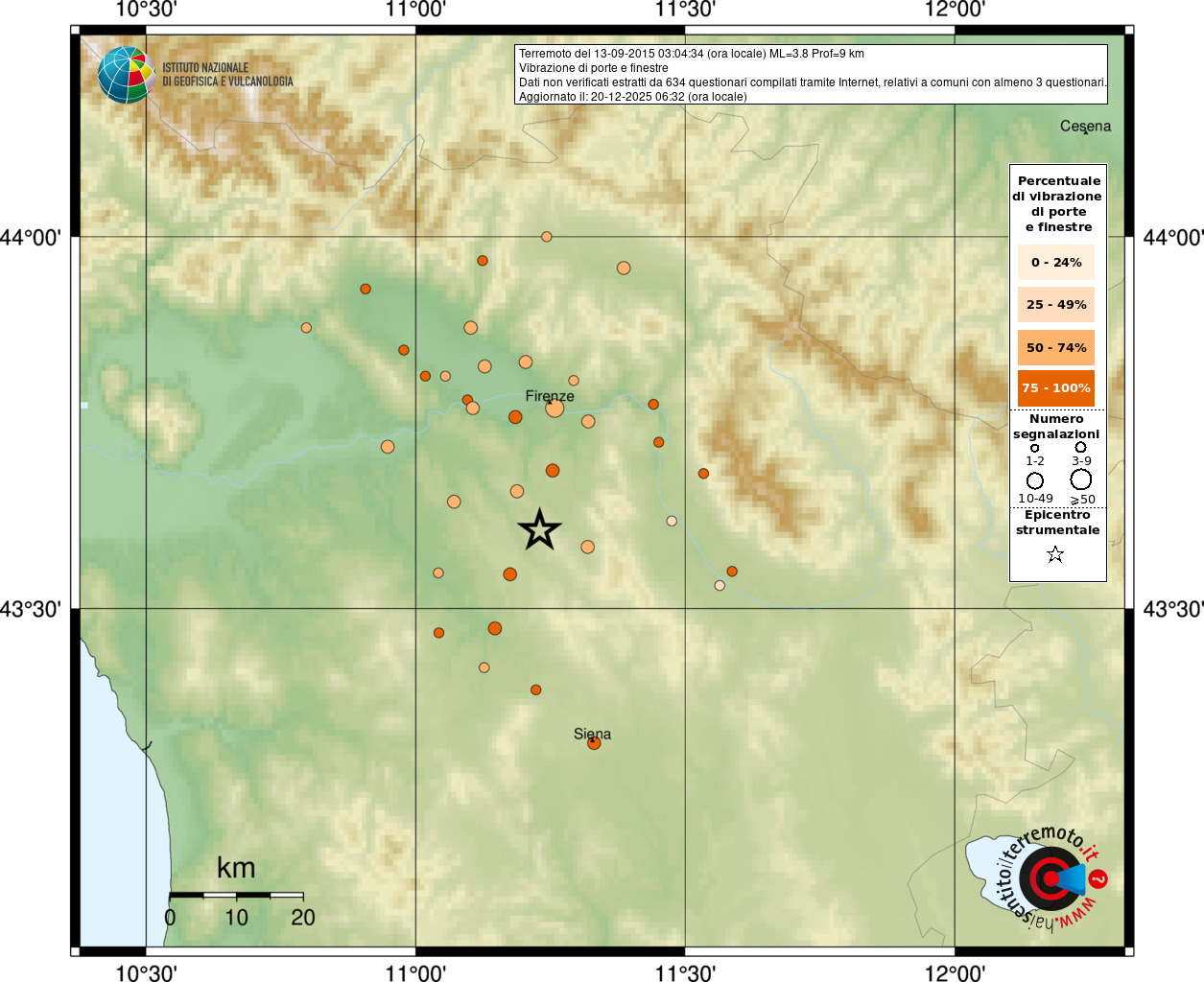Image resolution: width=1204 pixels, height=982 pixels.
Task: Click the data circle on the 44°00' gridline
Action: tap(547, 237)
